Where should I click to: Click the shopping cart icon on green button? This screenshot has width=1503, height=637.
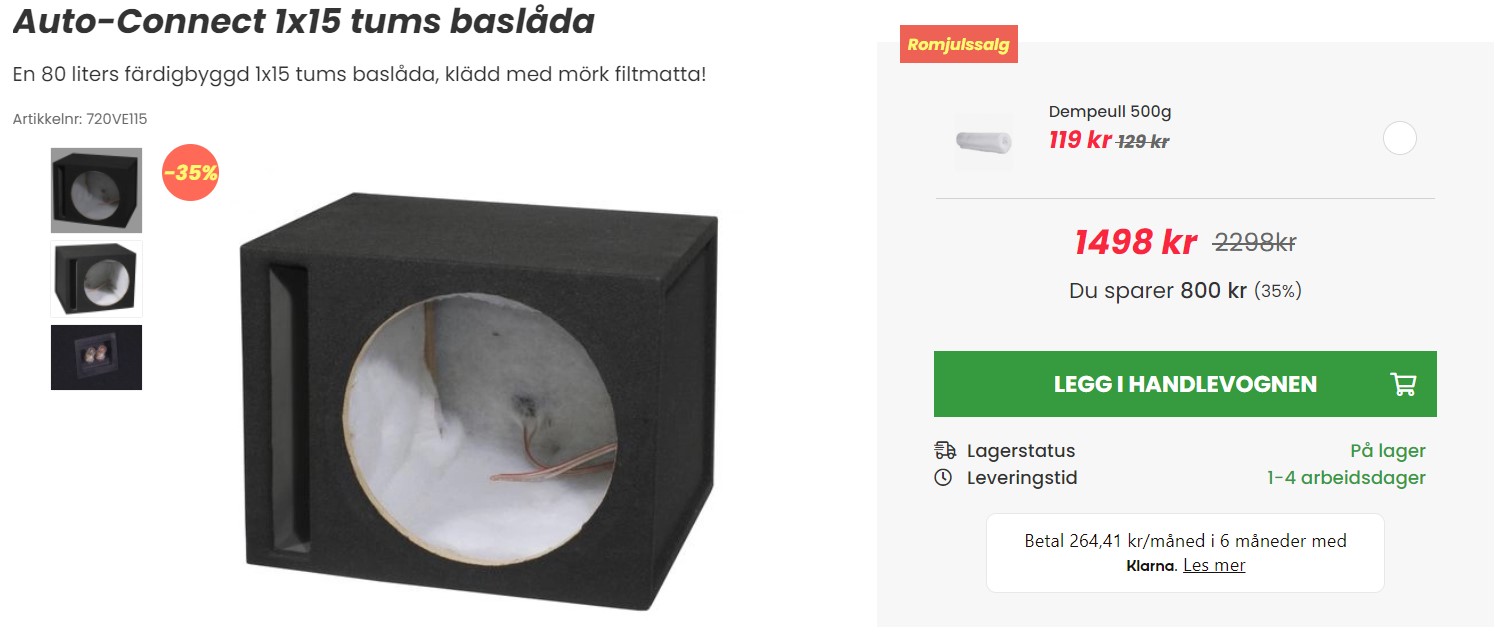[x=1403, y=384]
